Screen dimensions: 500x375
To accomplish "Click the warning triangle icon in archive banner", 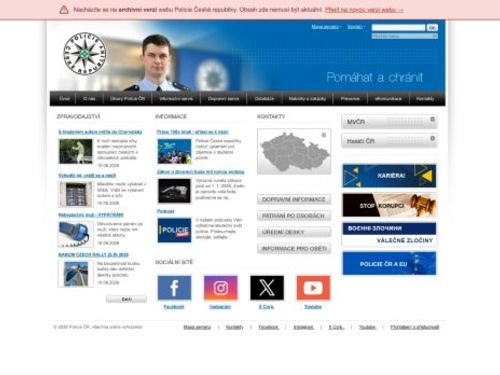I will coord(64,10).
